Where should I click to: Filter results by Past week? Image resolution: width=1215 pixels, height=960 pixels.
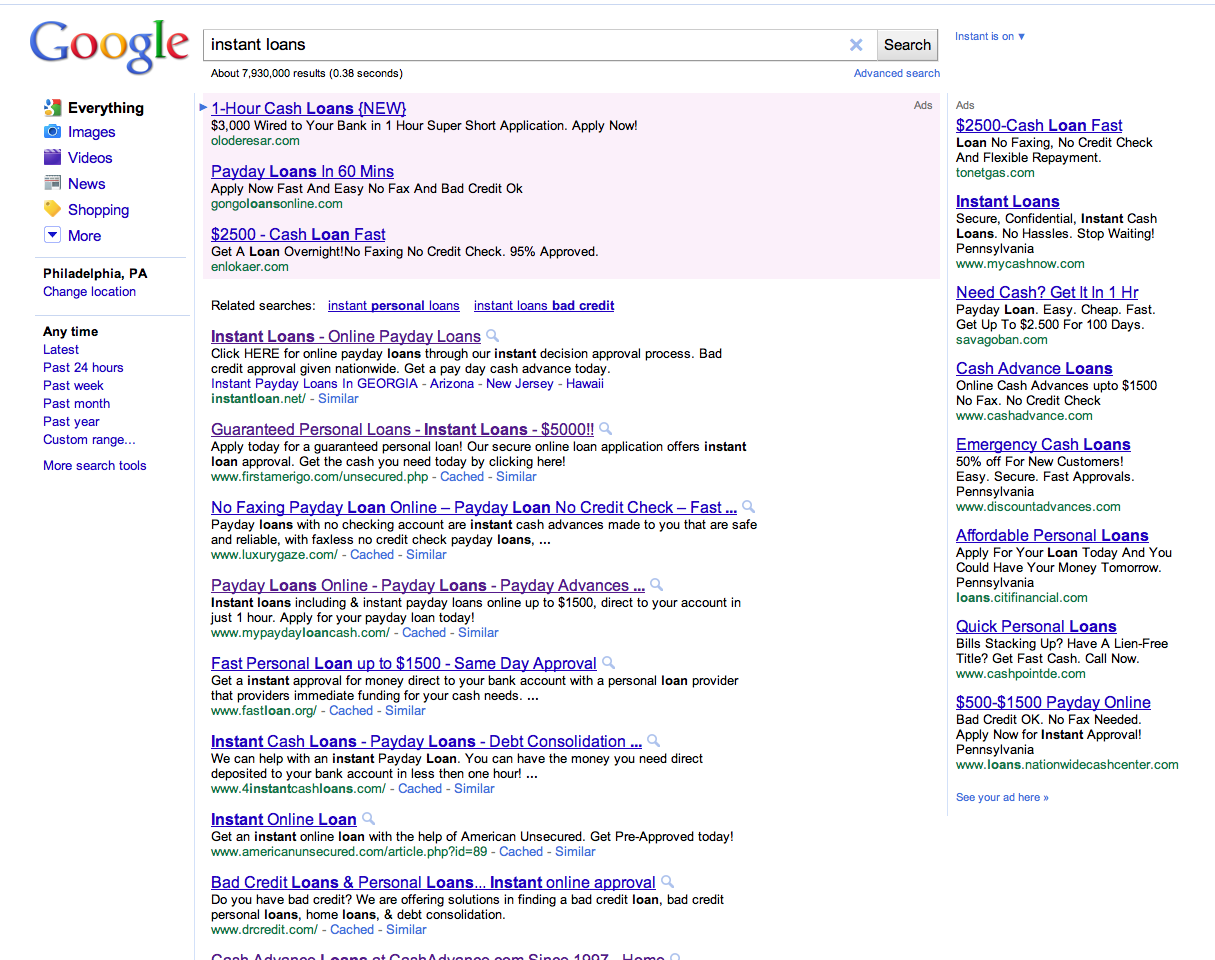tap(73, 385)
